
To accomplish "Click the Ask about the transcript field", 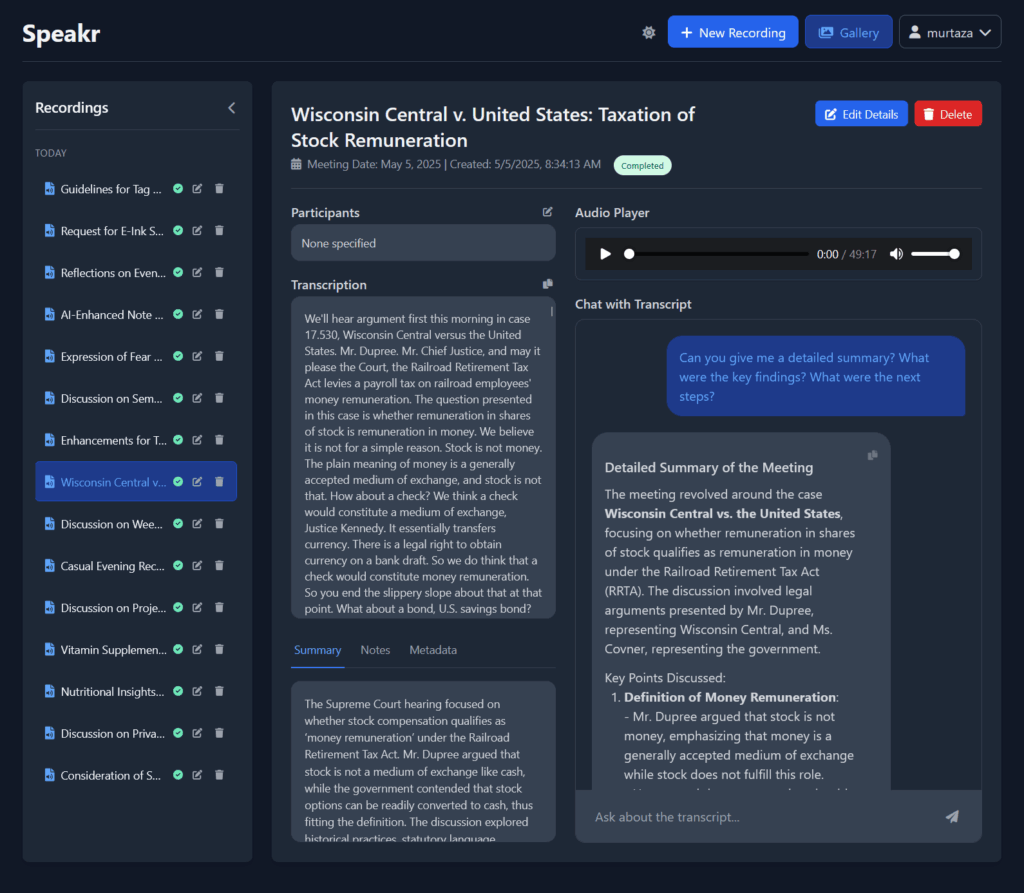I will coord(760,817).
